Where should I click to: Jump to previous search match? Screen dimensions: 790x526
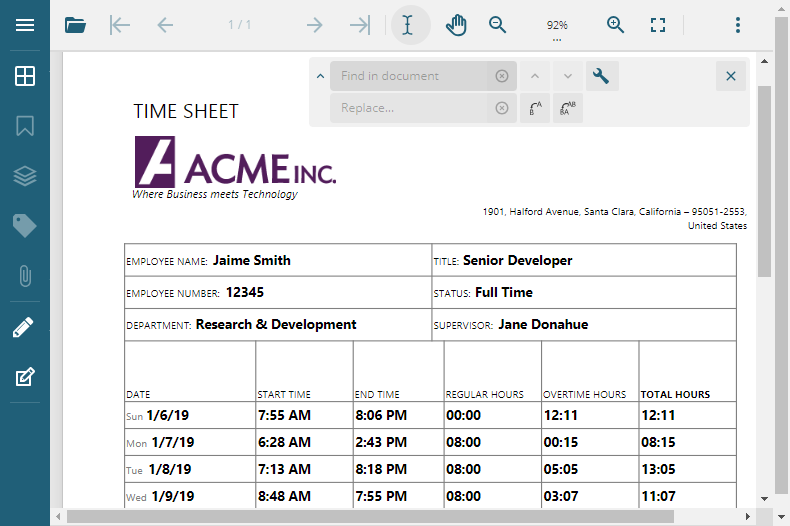click(535, 76)
